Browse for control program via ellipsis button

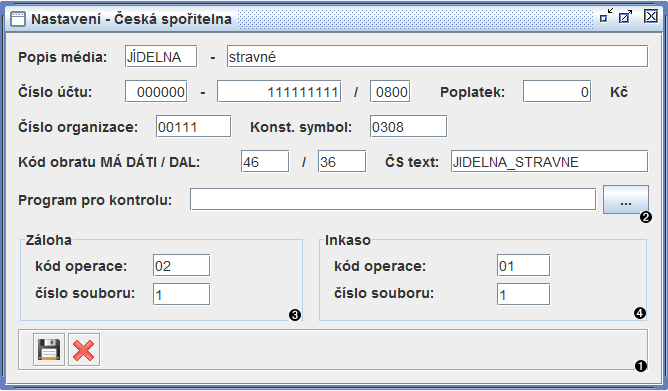pos(626,199)
